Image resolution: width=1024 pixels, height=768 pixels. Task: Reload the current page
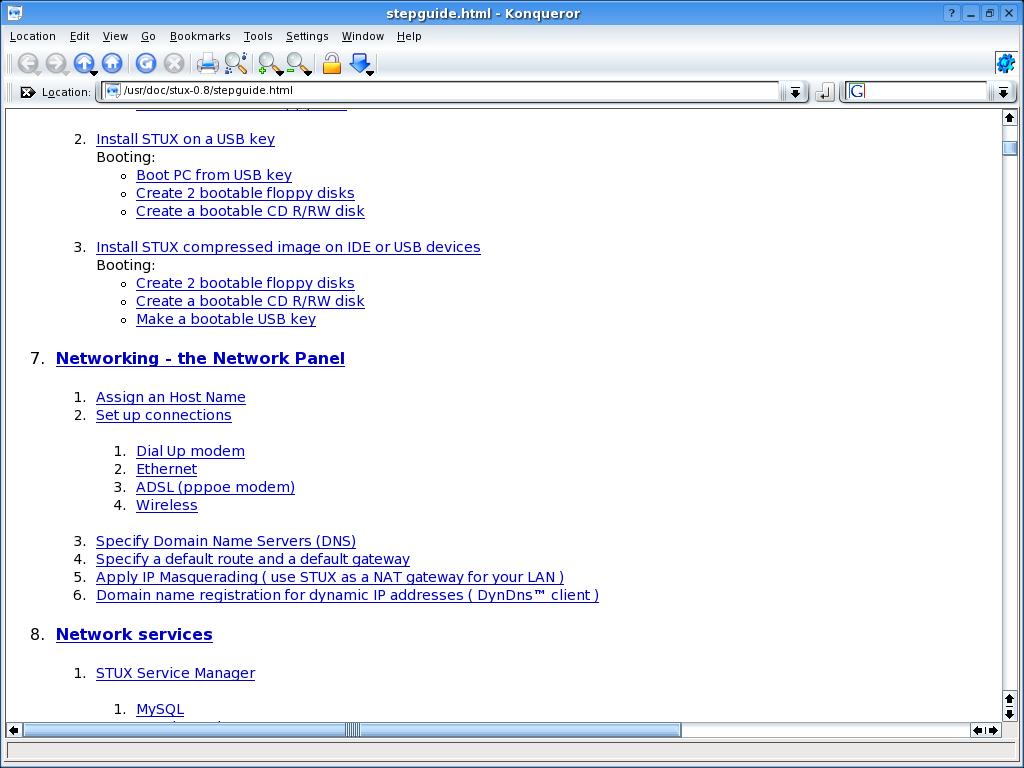(146, 63)
